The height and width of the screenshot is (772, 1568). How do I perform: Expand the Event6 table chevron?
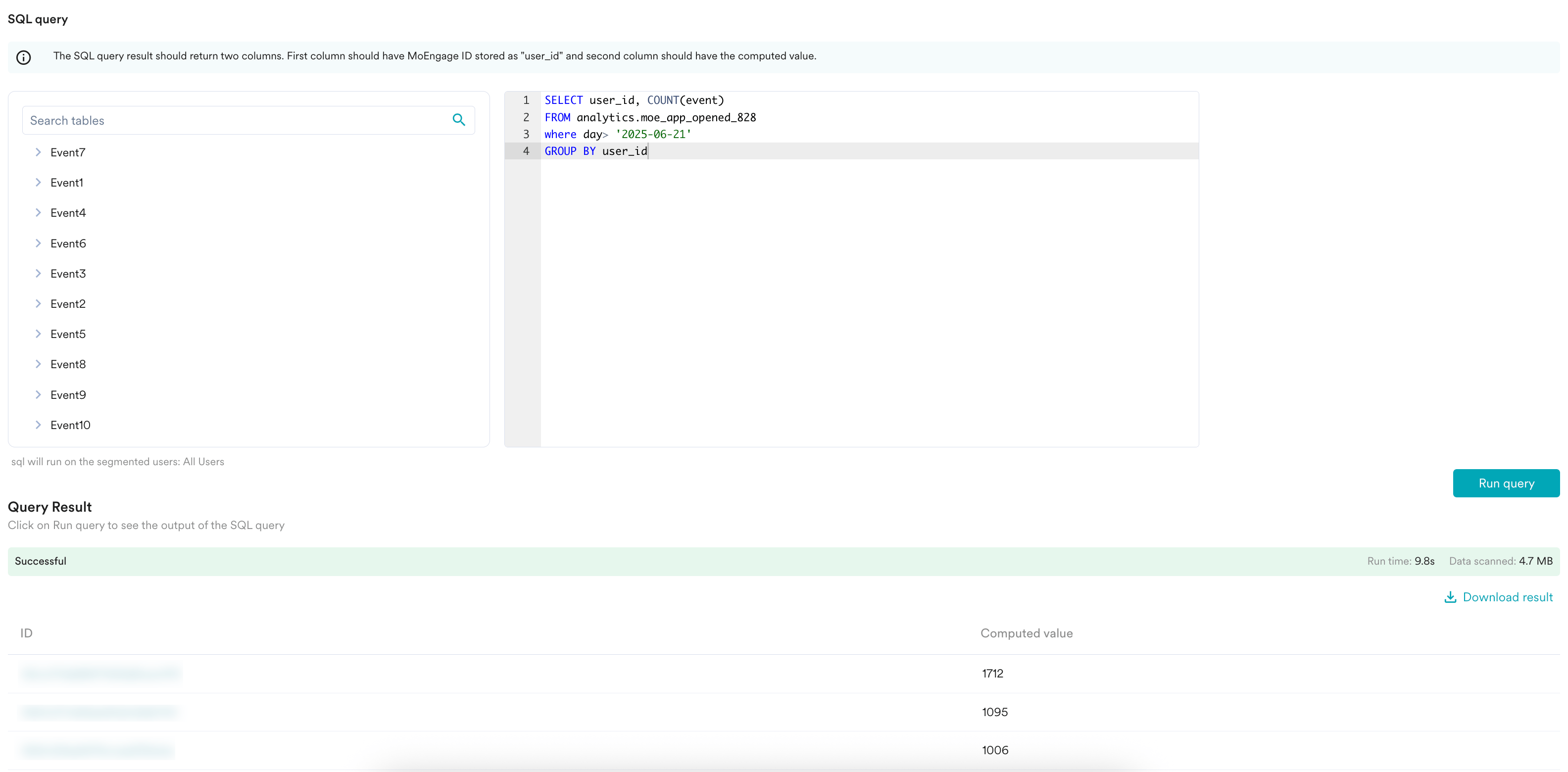38,243
